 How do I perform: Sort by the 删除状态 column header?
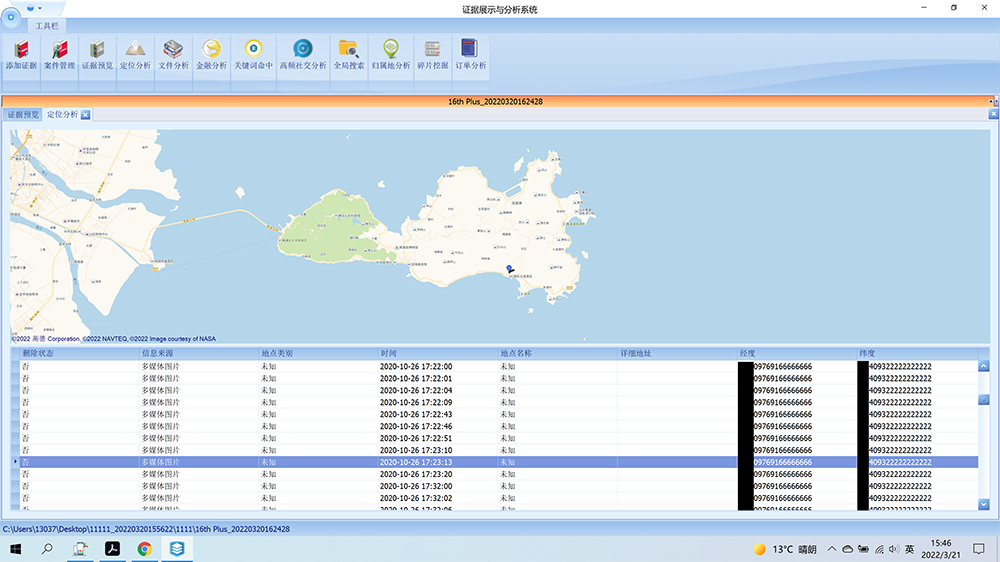pos(79,353)
